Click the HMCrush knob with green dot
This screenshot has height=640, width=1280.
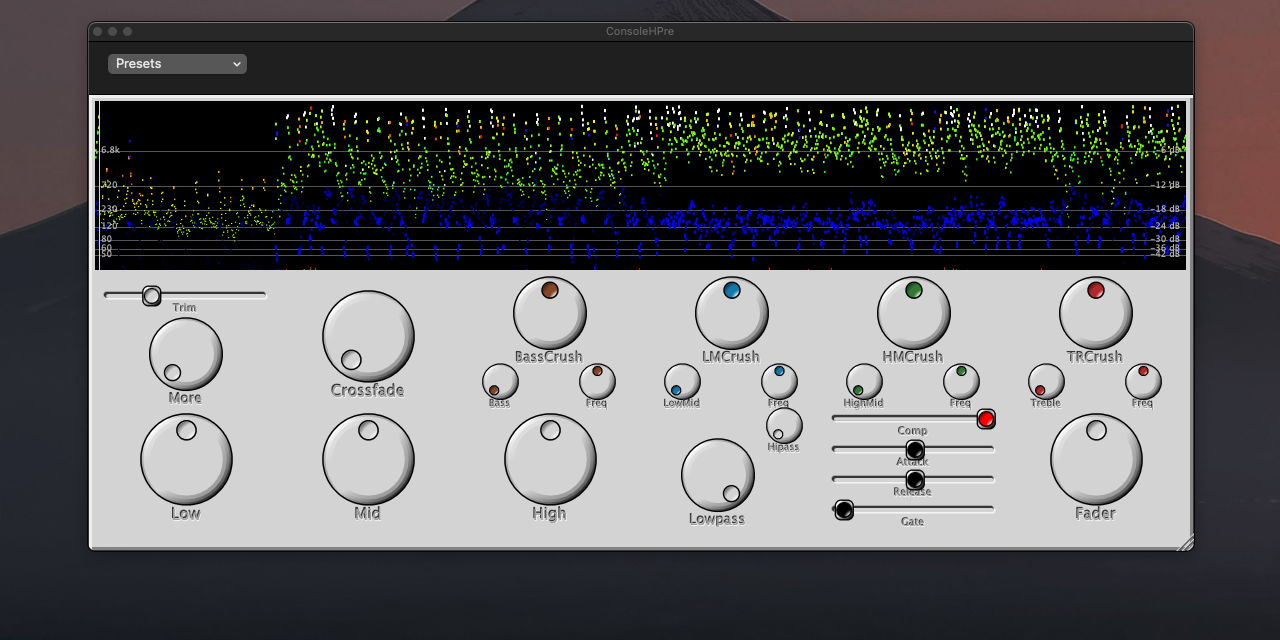[x=914, y=314]
